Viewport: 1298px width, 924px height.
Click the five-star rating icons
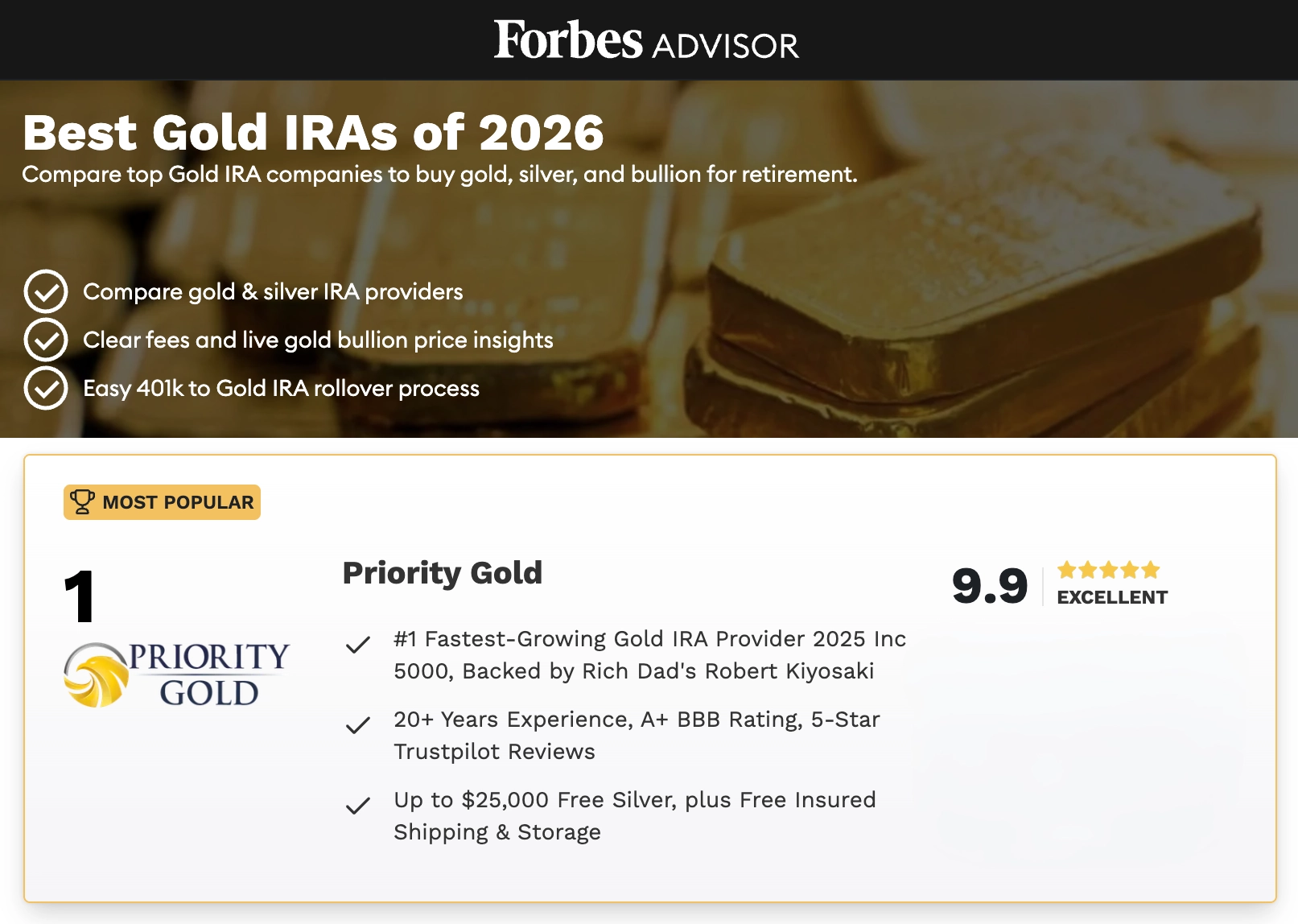tap(1109, 570)
